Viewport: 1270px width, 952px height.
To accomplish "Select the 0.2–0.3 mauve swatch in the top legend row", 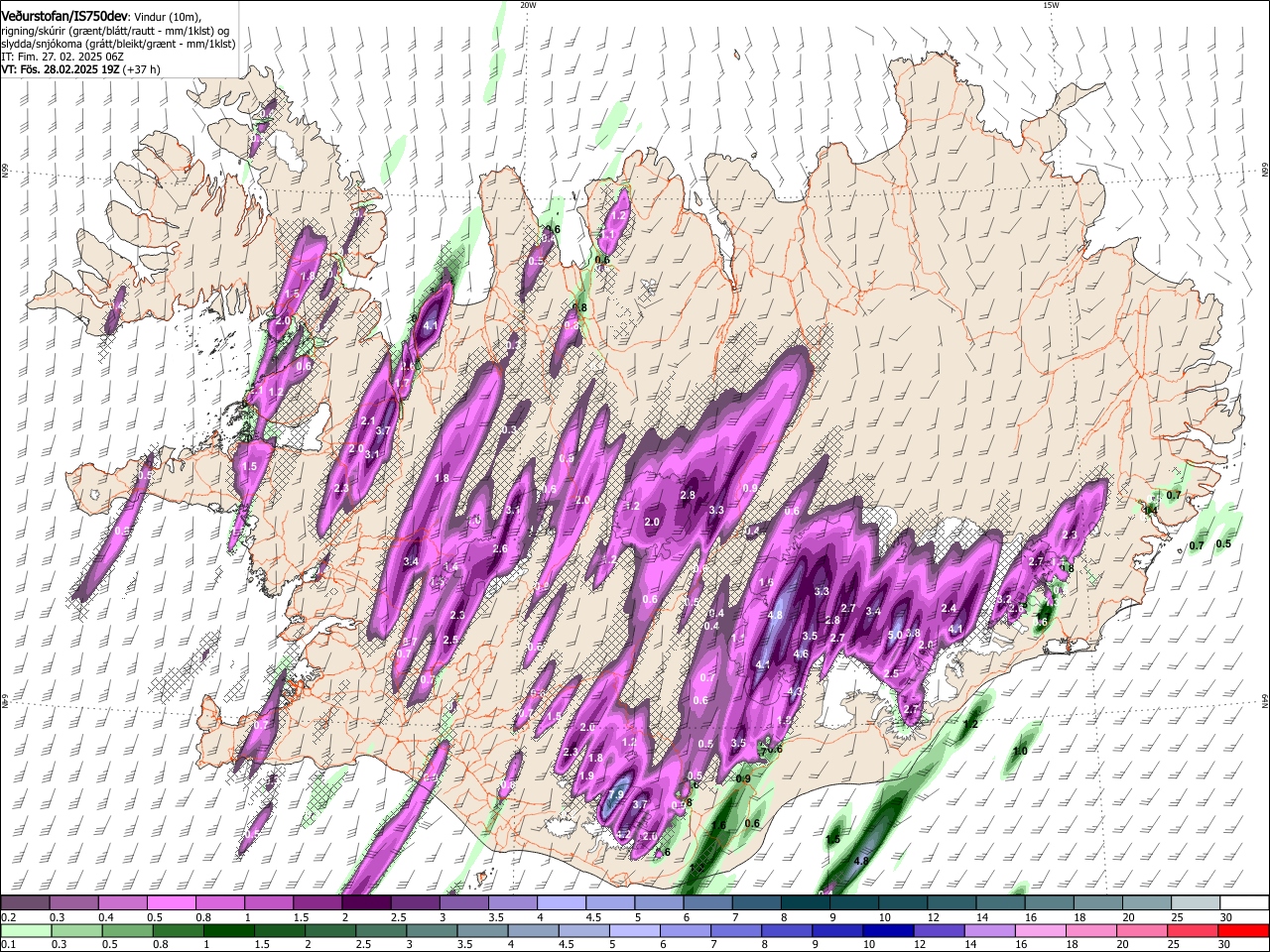I will pos(25,903).
